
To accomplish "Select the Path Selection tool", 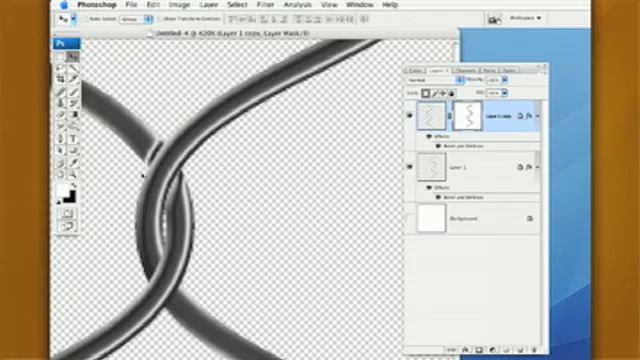I will (61, 151).
